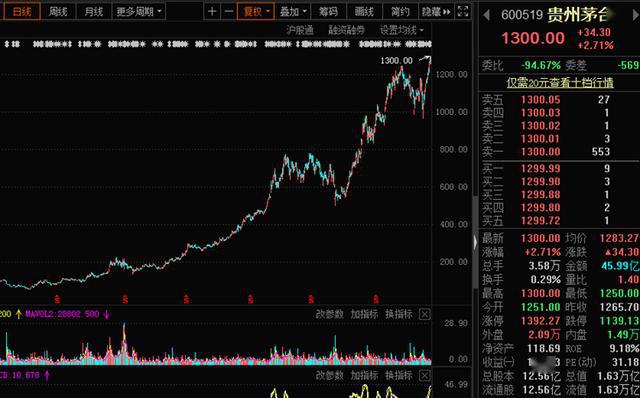Switch to 日线 daily chart
Viewport: 640px width, 398px height.
click(22, 11)
